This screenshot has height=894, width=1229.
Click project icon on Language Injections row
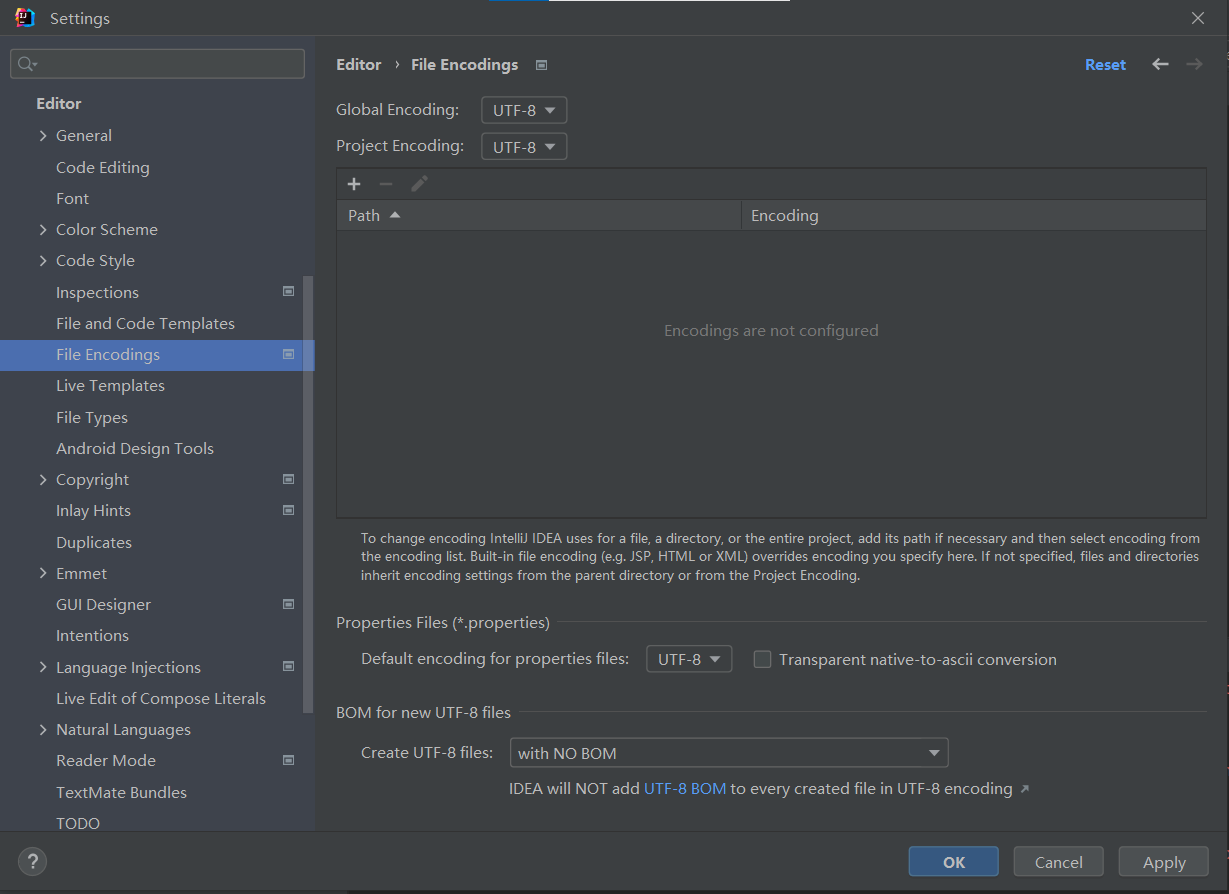[288, 667]
